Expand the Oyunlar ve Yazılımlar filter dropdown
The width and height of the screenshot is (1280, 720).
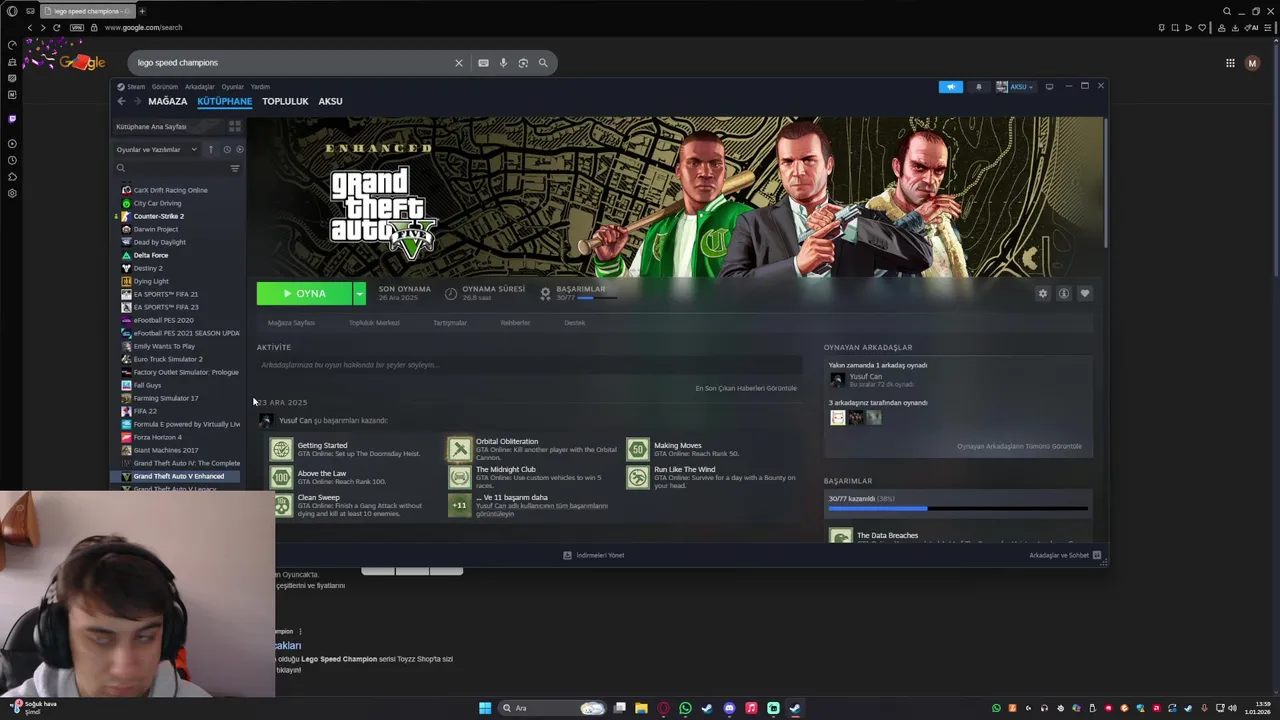point(157,150)
